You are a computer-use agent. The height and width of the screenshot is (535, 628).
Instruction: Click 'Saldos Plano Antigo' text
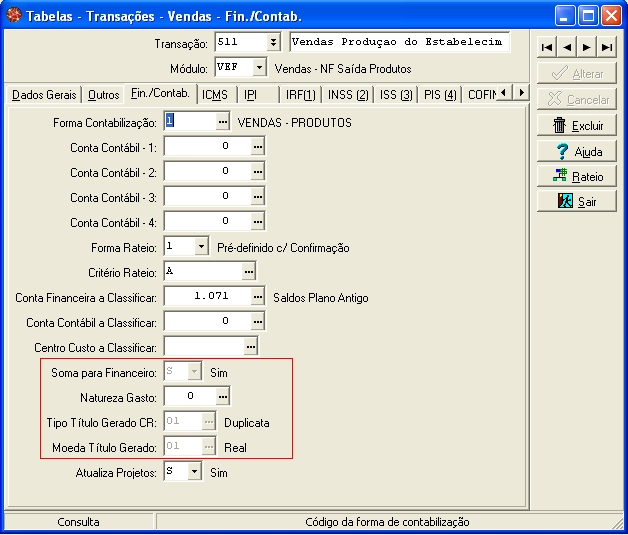(x=320, y=298)
